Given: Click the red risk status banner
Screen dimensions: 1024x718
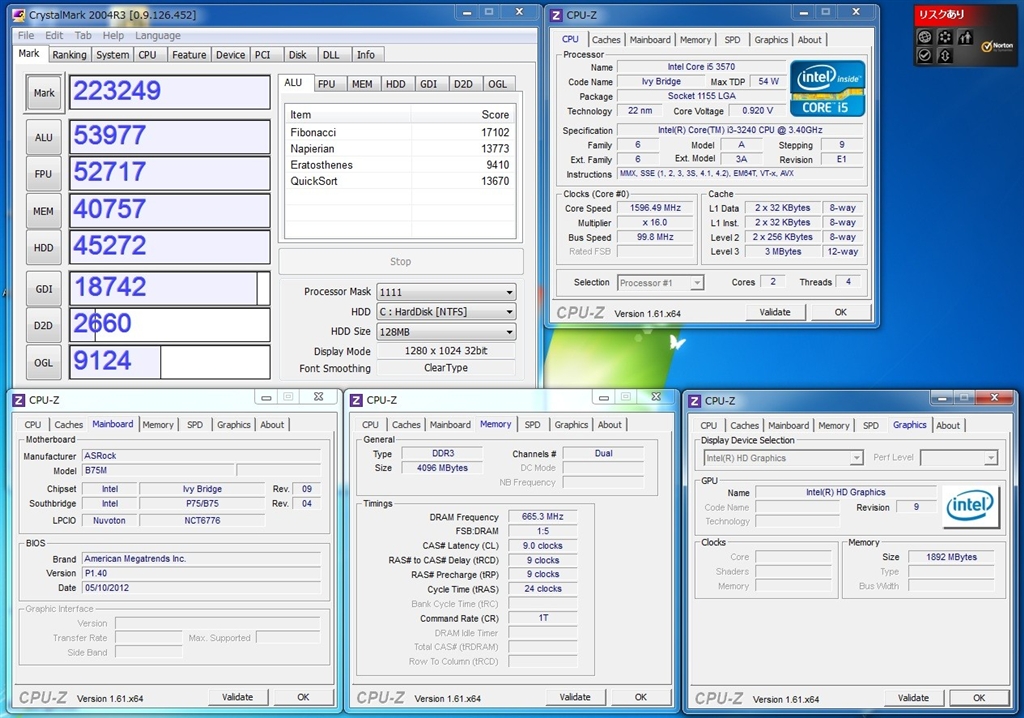Looking at the screenshot, I should [941, 14].
